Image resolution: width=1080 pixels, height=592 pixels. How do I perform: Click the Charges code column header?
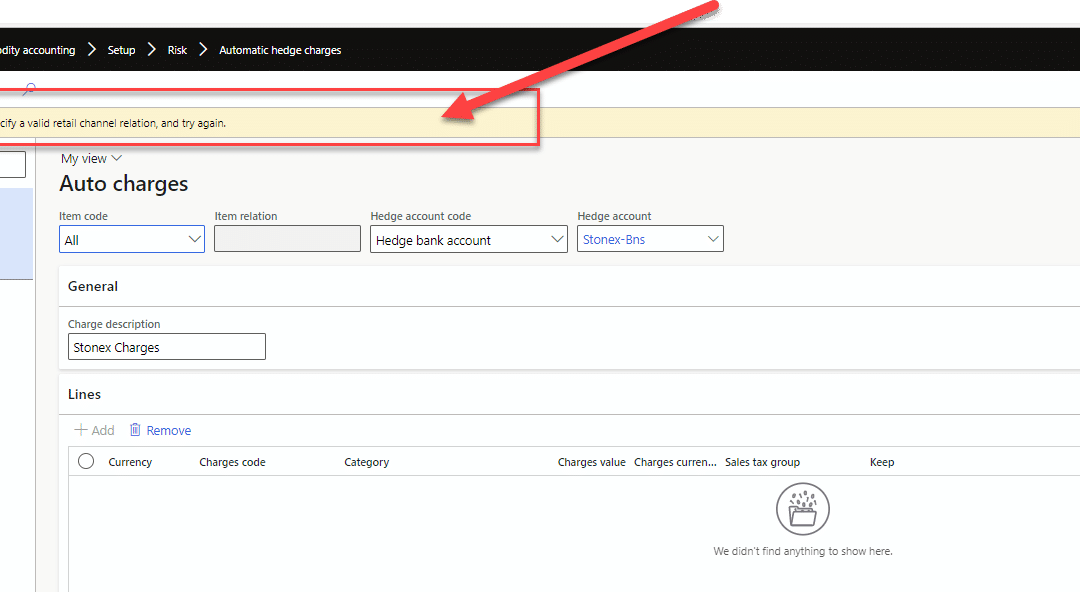pyautogui.click(x=232, y=462)
